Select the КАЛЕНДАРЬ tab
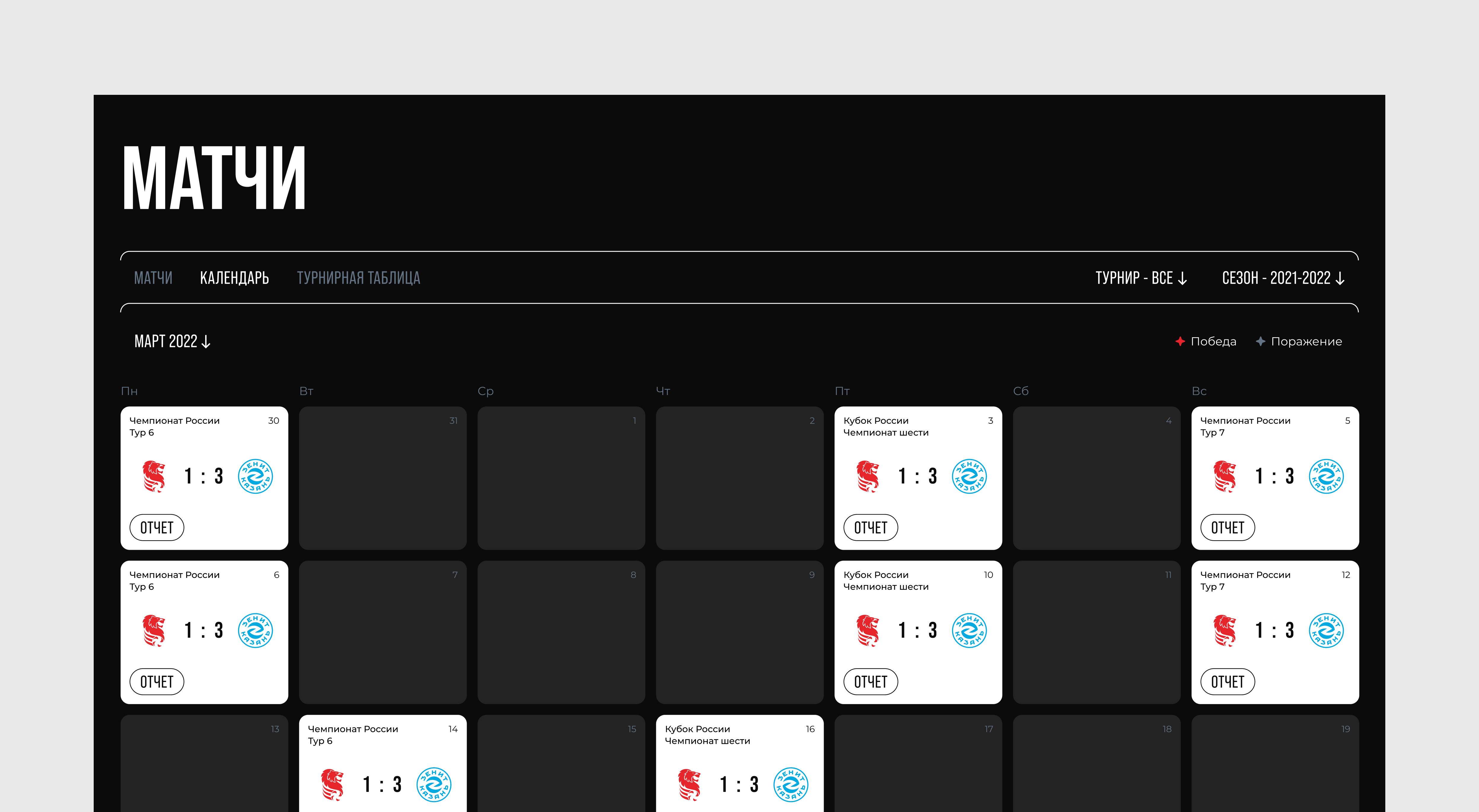Viewport: 1479px width, 812px height. pos(234,278)
